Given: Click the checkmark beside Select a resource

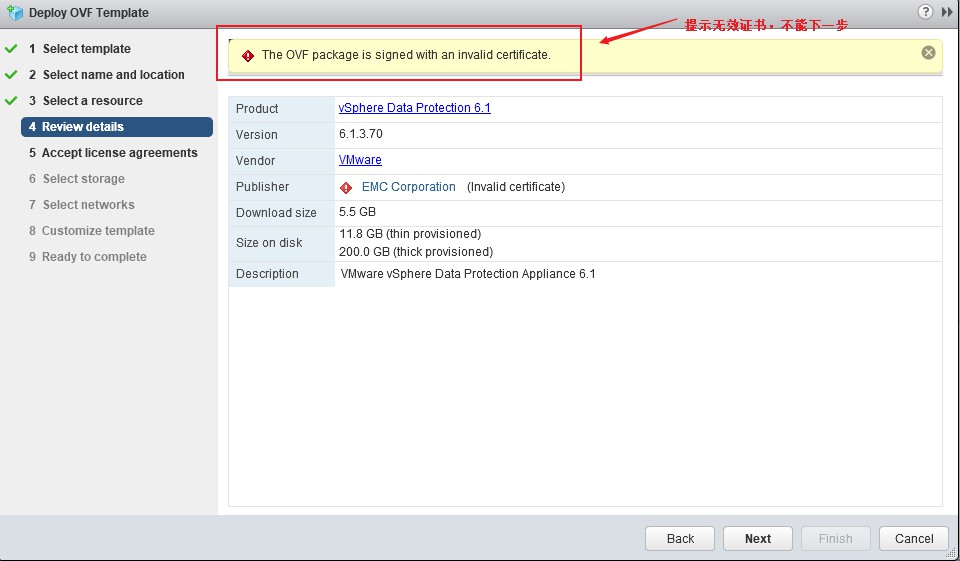Looking at the screenshot, I should (11, 100).
